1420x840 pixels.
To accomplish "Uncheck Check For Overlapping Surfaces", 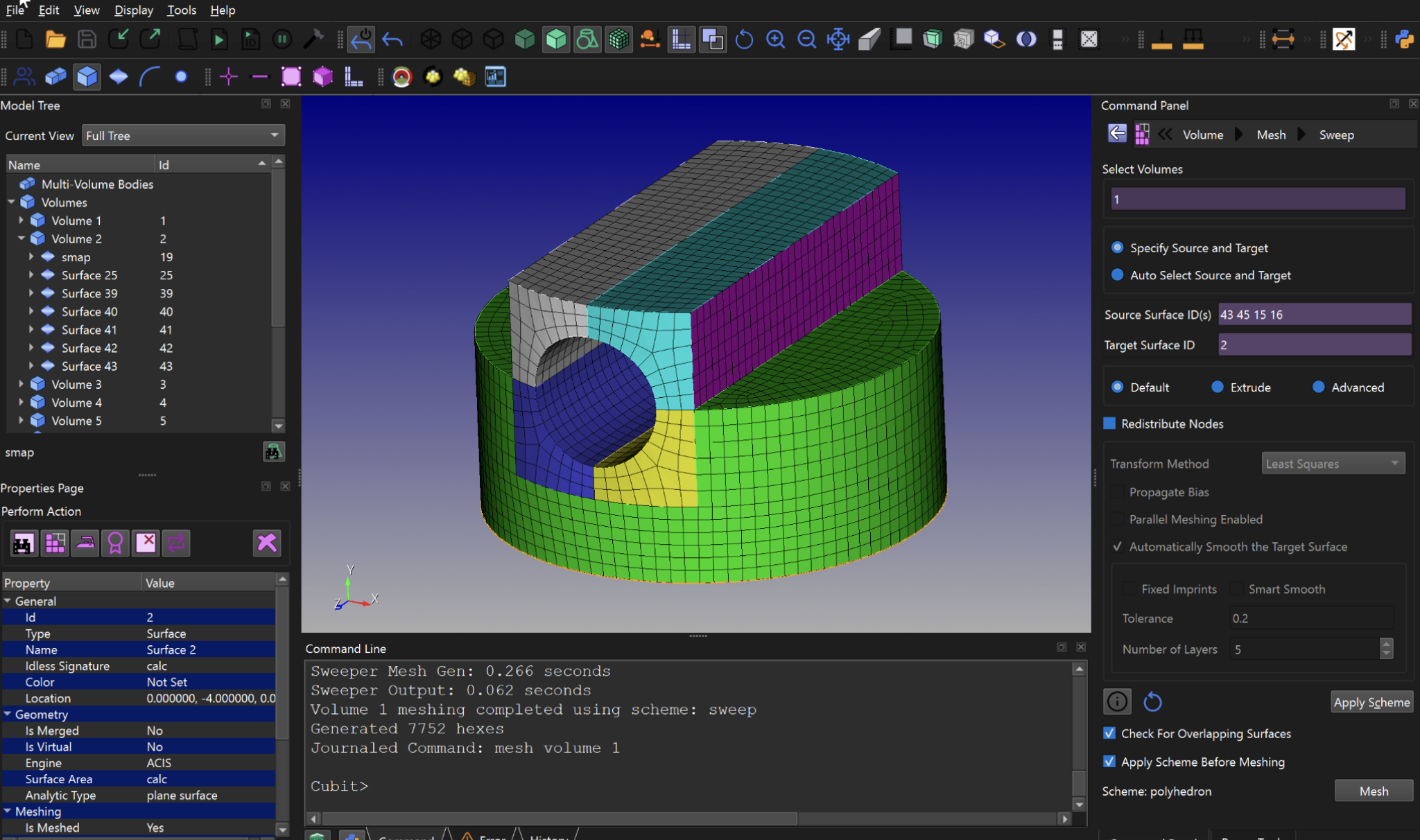I will [1109, 733].
